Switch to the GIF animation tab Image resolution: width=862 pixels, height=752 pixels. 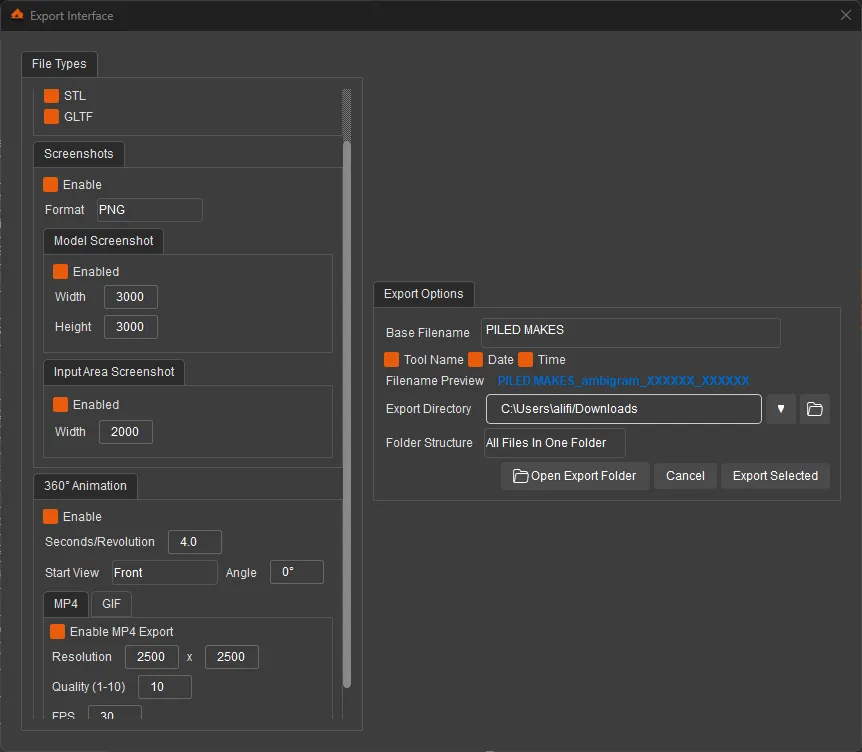[x=110, y=604]
